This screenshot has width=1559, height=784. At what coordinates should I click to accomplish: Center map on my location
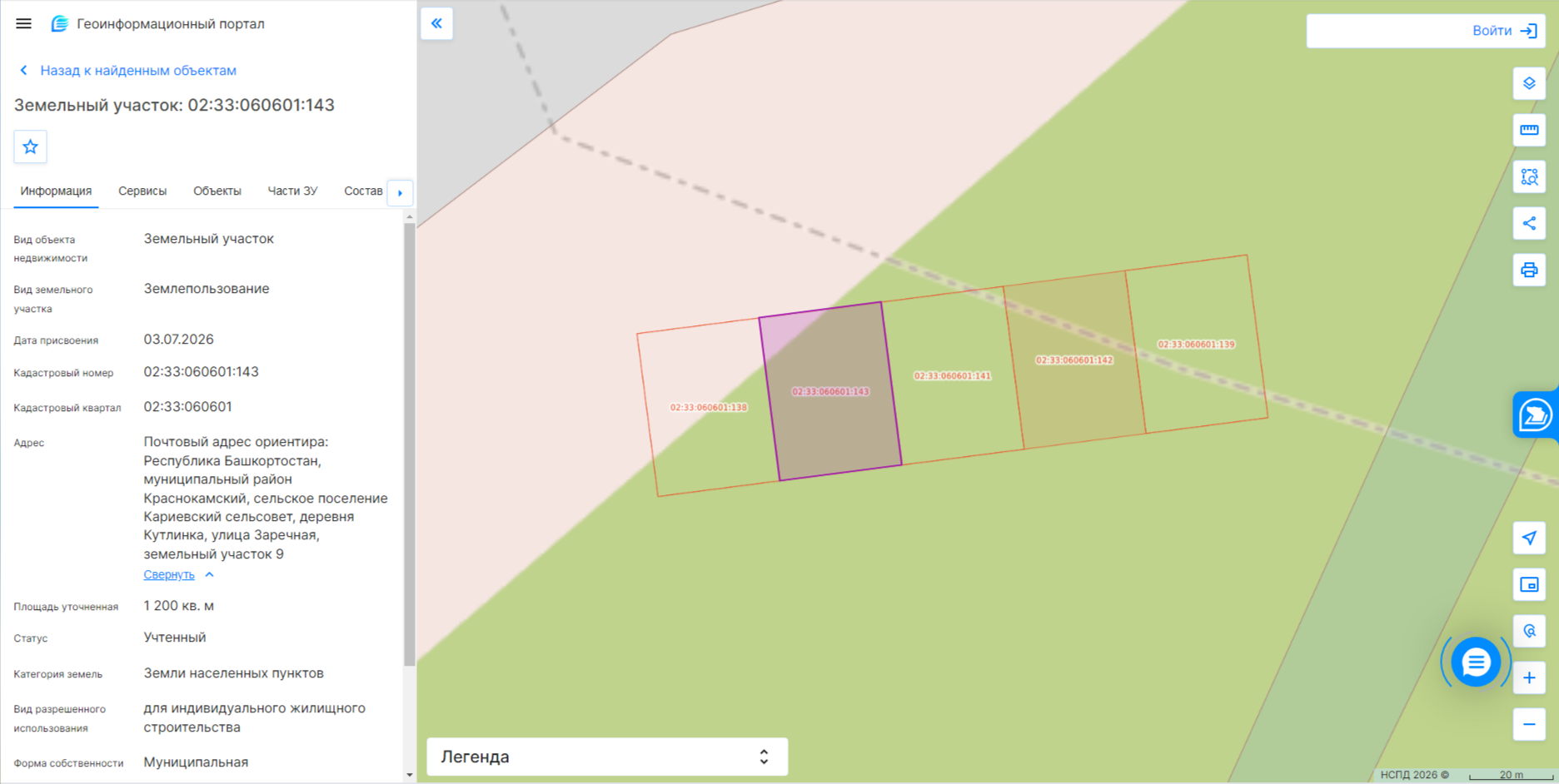pos(1529,538)
